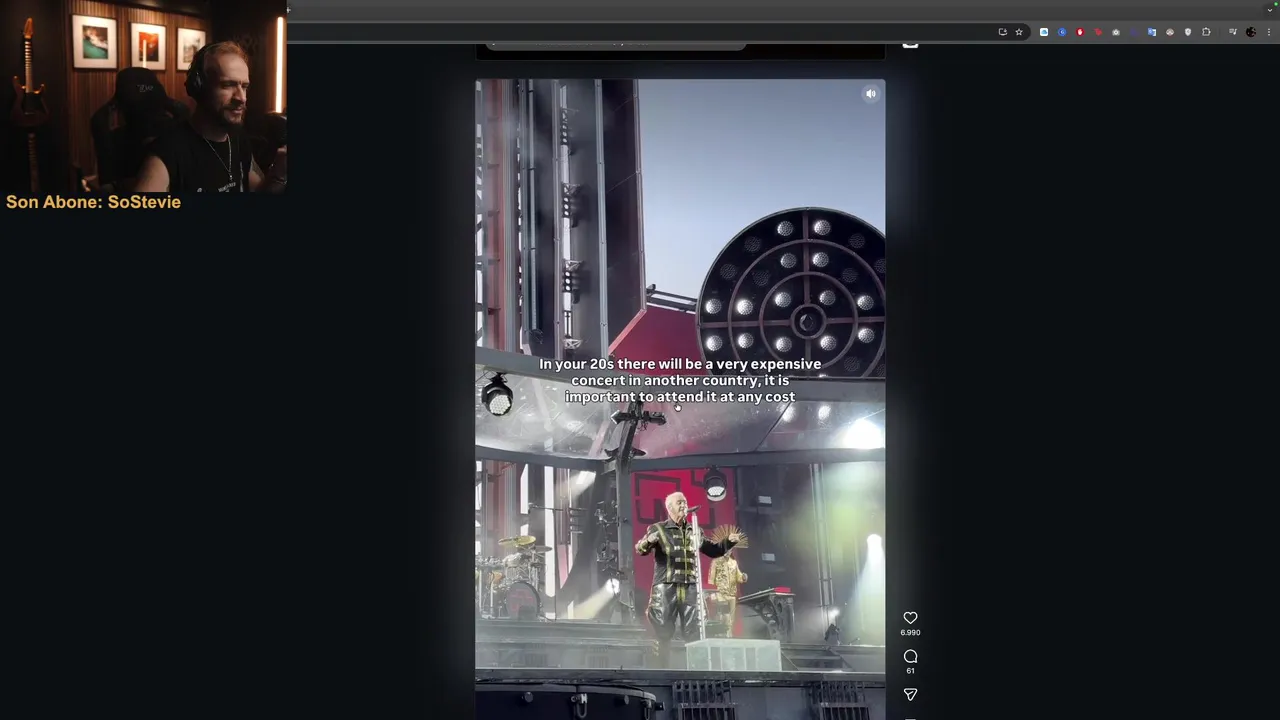Toggle the reel's sound with speaker icon

click(870, 94)
